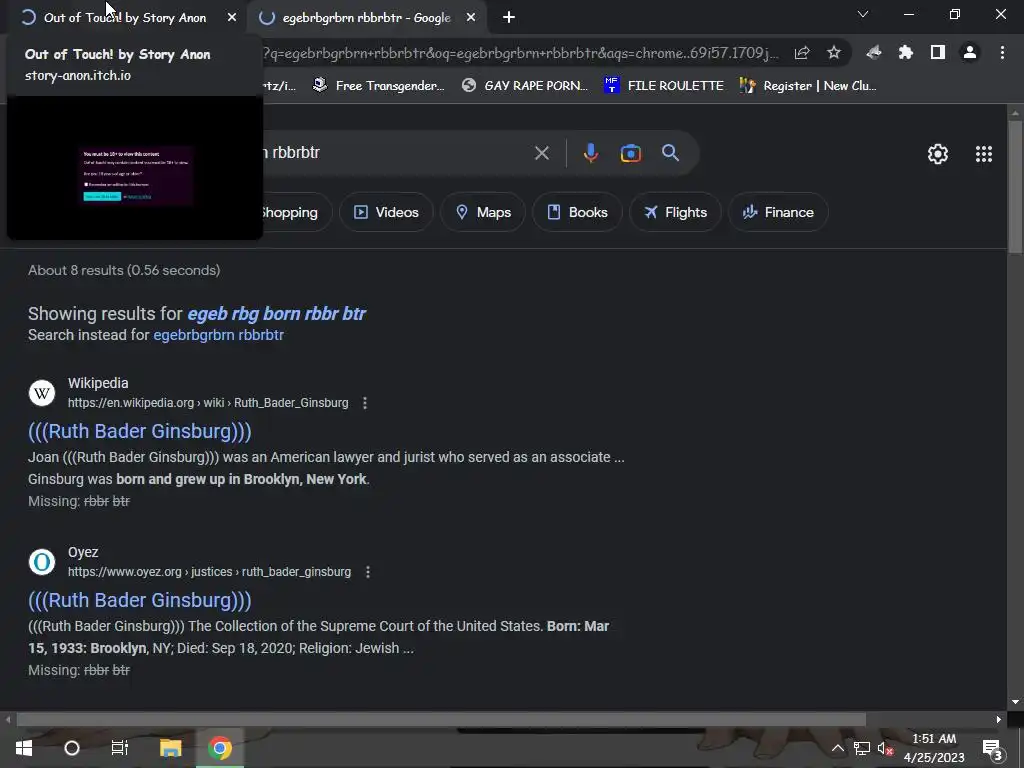Filter results by Flights
Screen dimensions: 1024x768
point(675,212)
